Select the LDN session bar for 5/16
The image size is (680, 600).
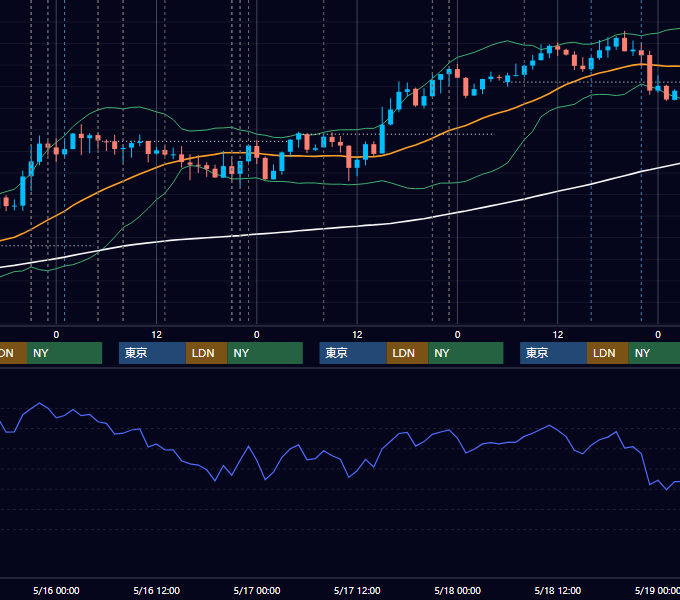point(206,353)
